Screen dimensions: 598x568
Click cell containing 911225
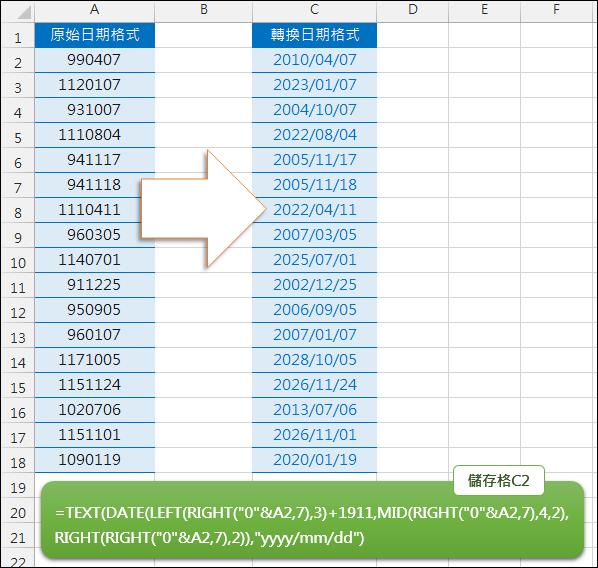pos(95,285)
